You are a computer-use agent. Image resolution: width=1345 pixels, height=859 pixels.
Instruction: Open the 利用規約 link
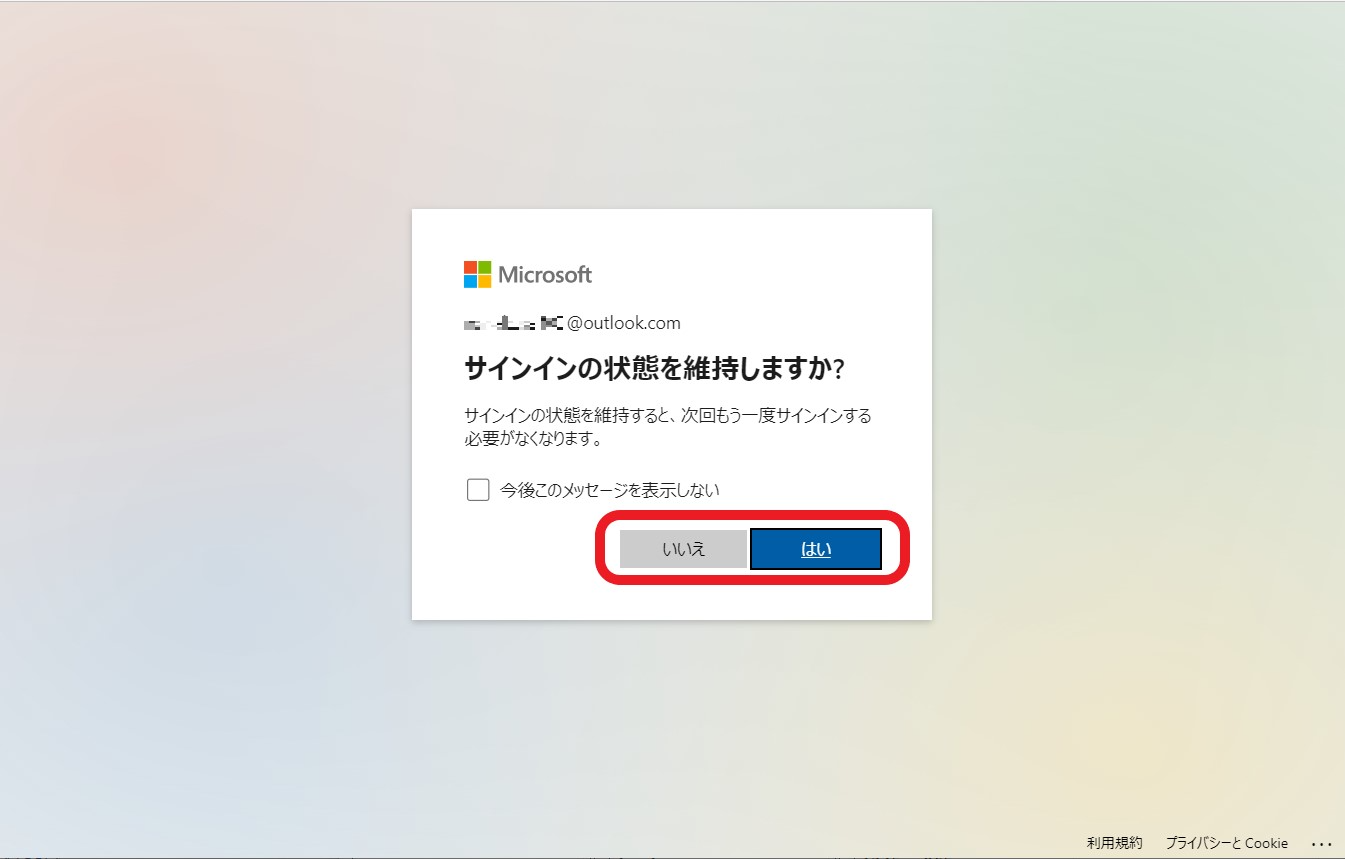point(1114,843)
